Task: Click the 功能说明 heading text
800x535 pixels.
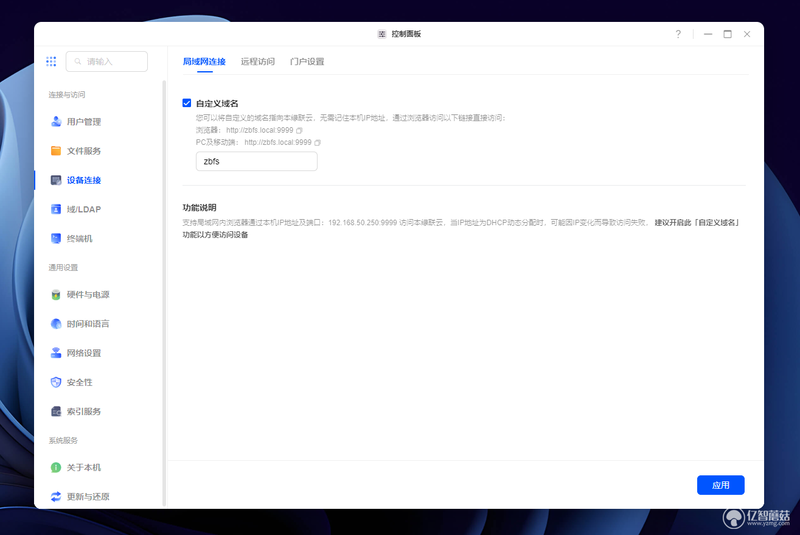Action: point(199,208)
